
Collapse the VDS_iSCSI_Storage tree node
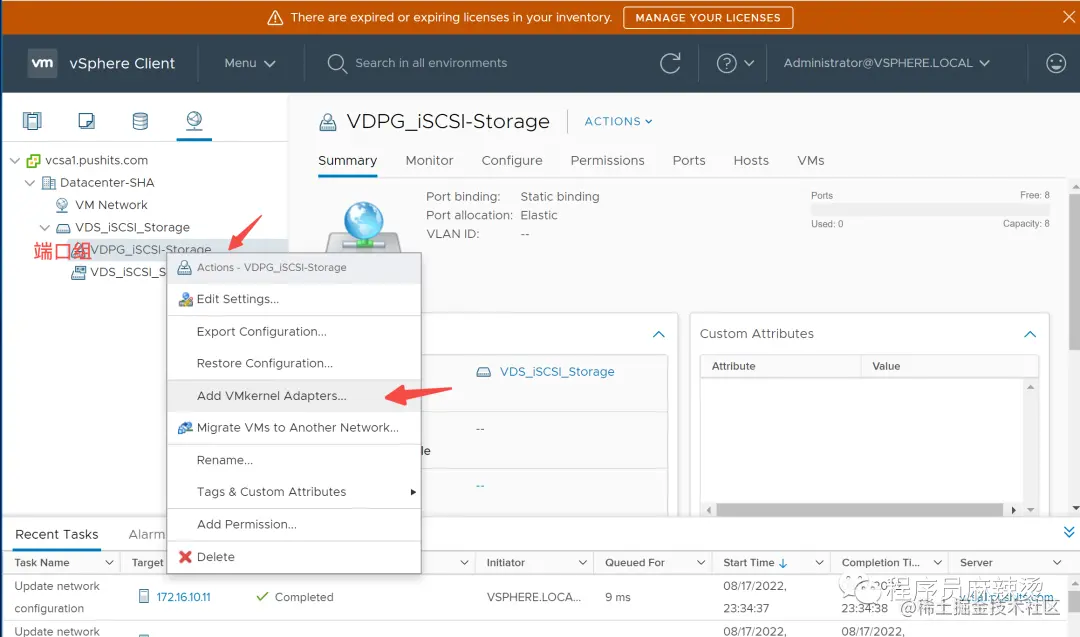click(x=45, y=227)
